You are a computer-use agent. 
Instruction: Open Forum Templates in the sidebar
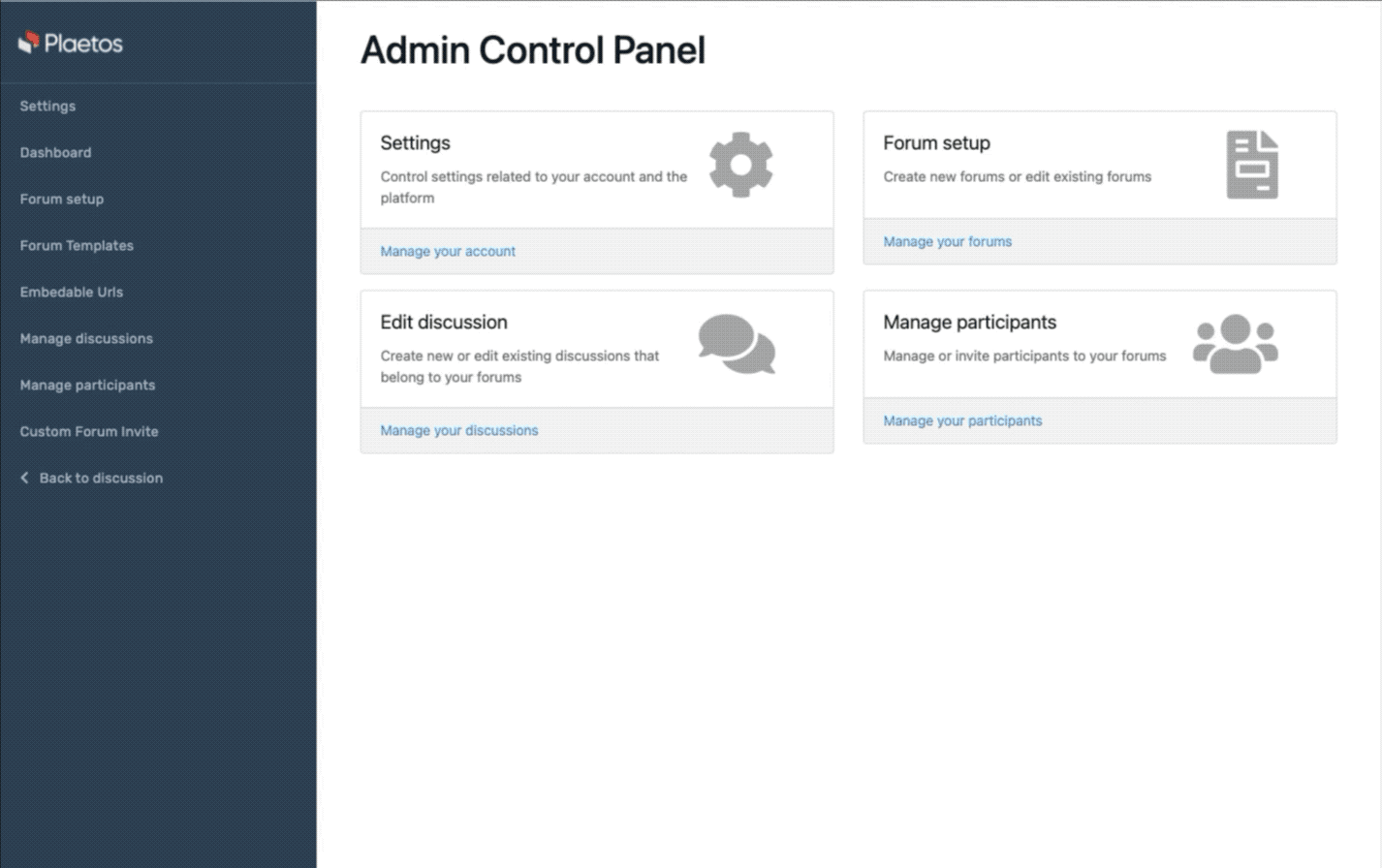tap(77, 246)
